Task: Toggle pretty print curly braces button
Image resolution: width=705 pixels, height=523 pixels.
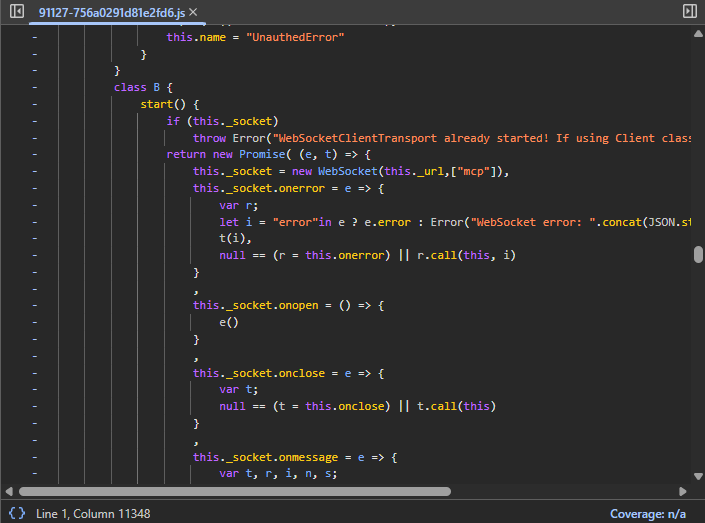Action: [17, 513]
